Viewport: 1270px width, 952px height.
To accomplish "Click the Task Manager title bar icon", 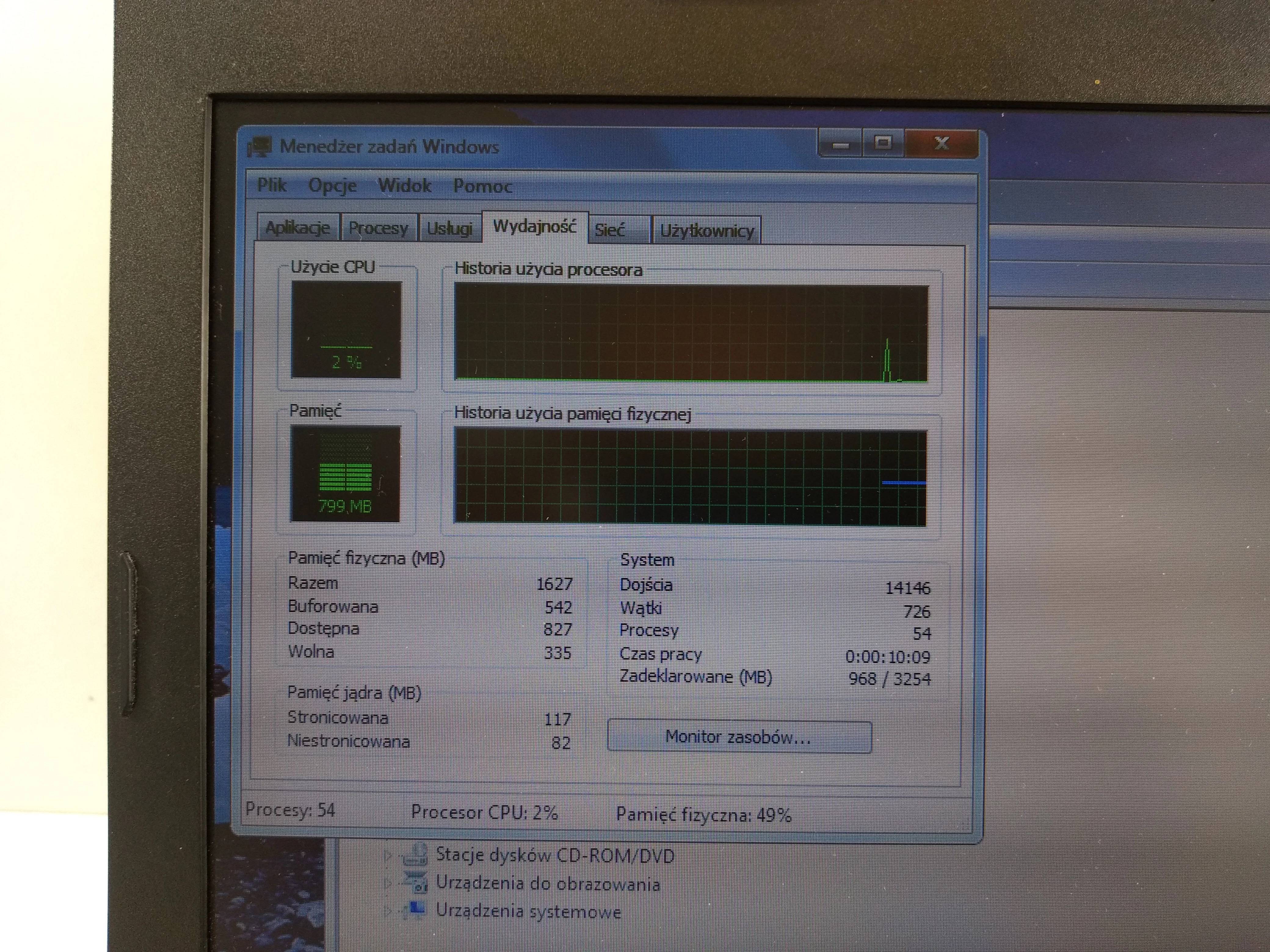I will (x=259, y=147).
